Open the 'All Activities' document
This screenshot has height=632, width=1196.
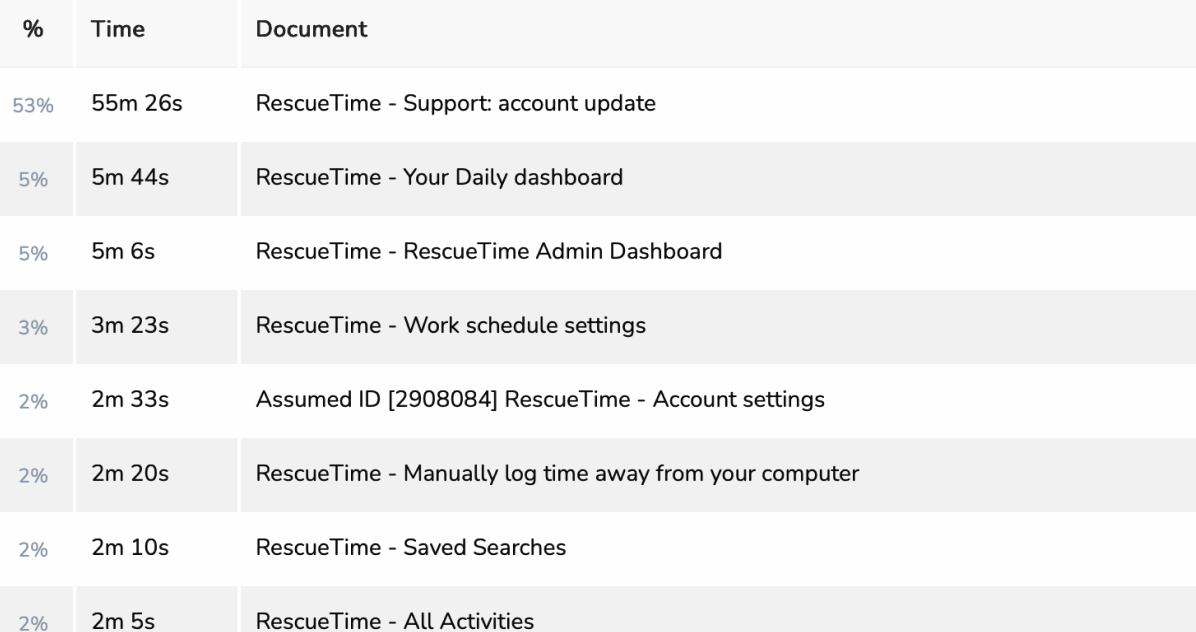tap(394, 621)
